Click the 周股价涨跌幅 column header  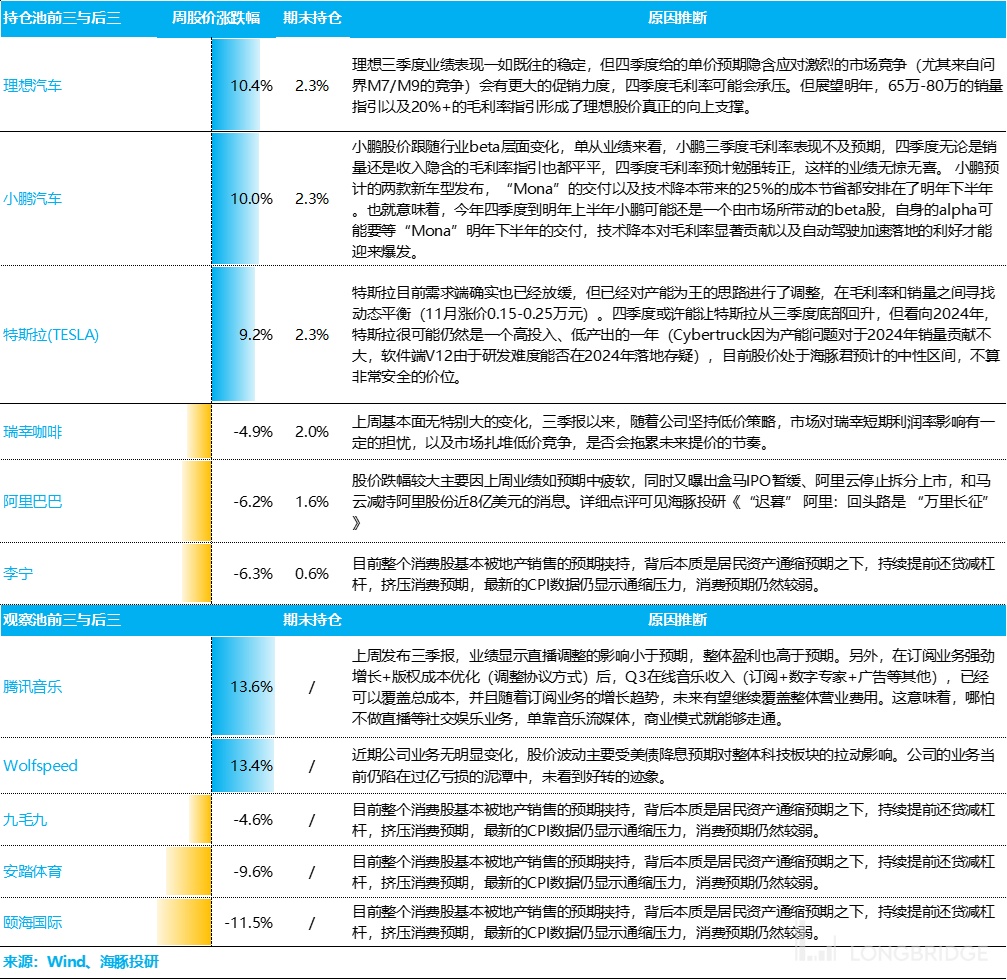click(x=216, y=17)
